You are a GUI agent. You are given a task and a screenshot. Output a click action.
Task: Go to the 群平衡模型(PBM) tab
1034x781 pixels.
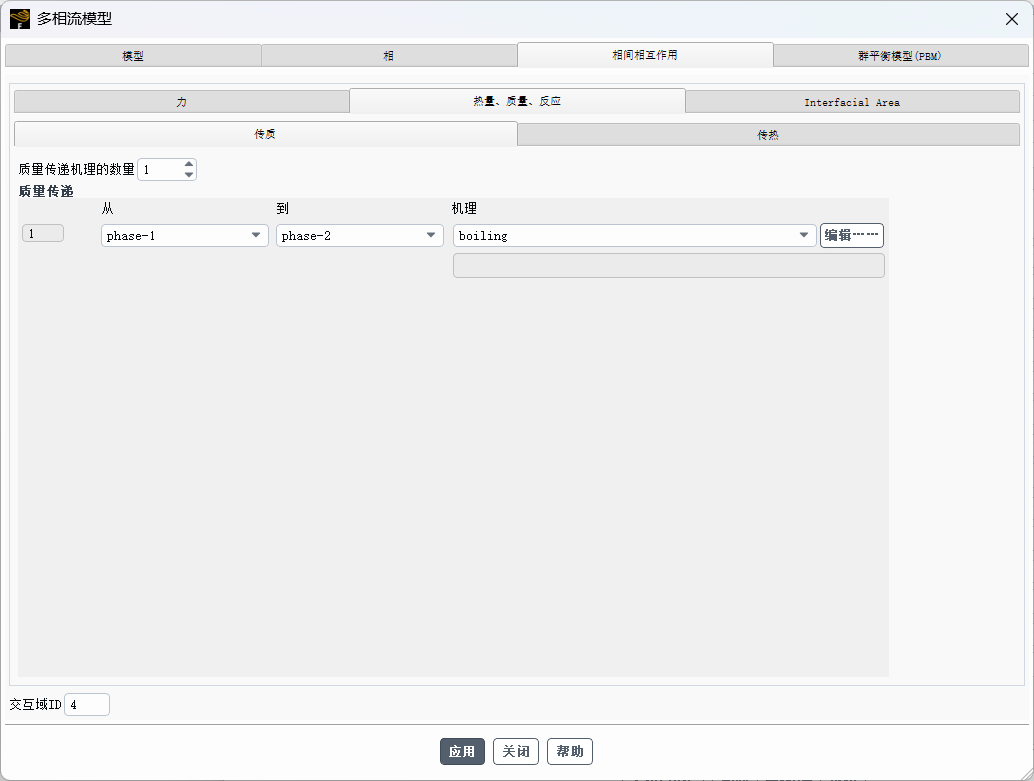click(900, 56)
